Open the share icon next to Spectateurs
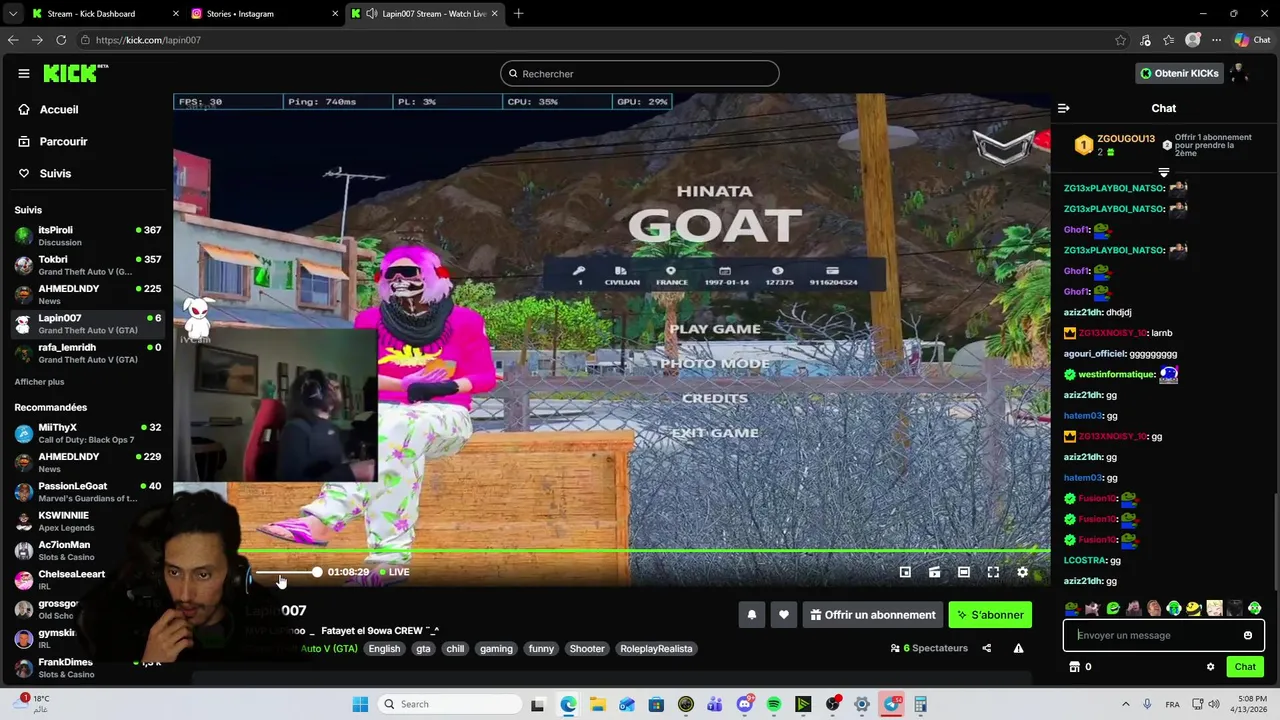 coord(987,648)
